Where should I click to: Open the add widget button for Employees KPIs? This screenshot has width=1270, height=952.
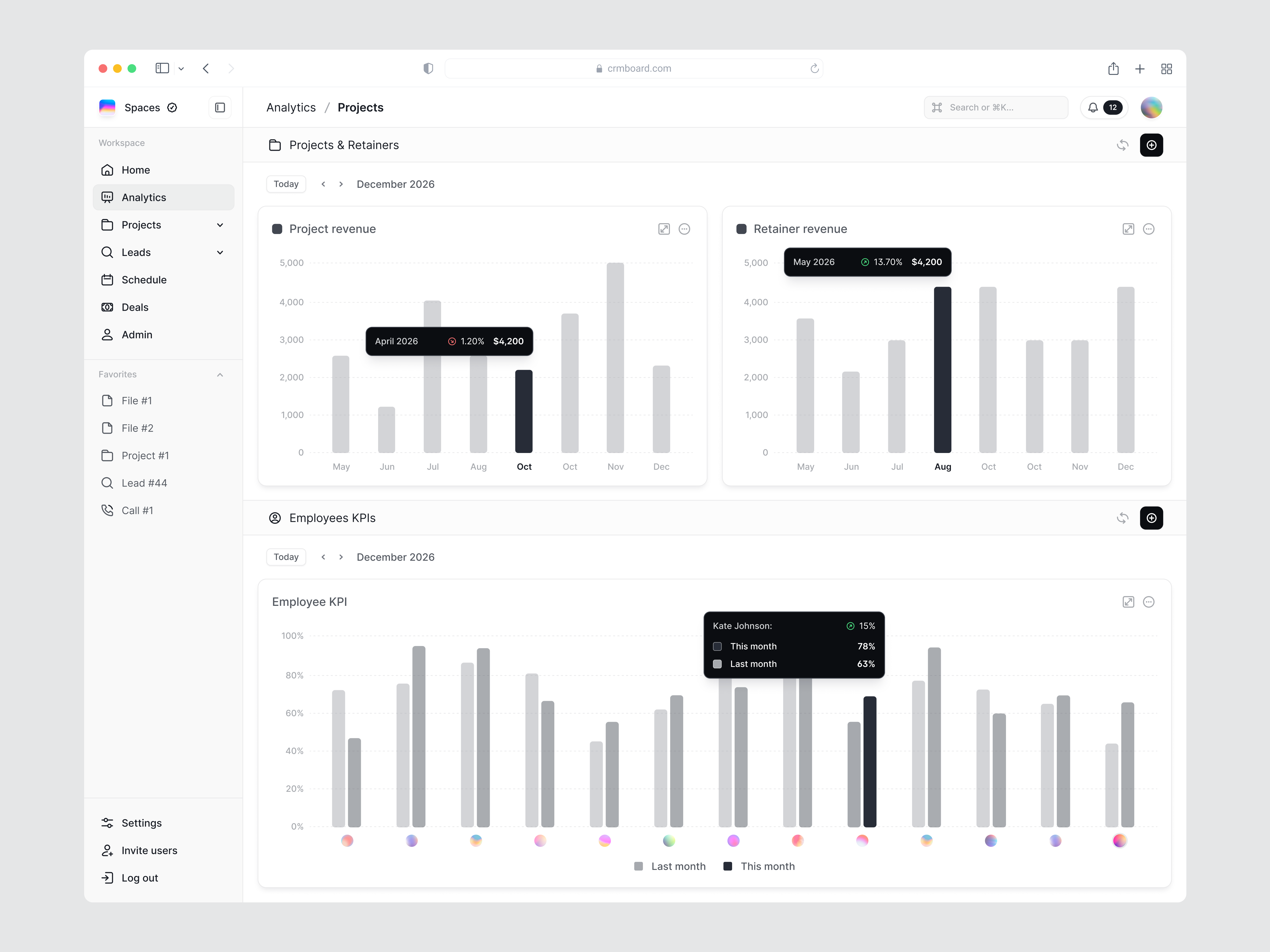pos(1152,518)
